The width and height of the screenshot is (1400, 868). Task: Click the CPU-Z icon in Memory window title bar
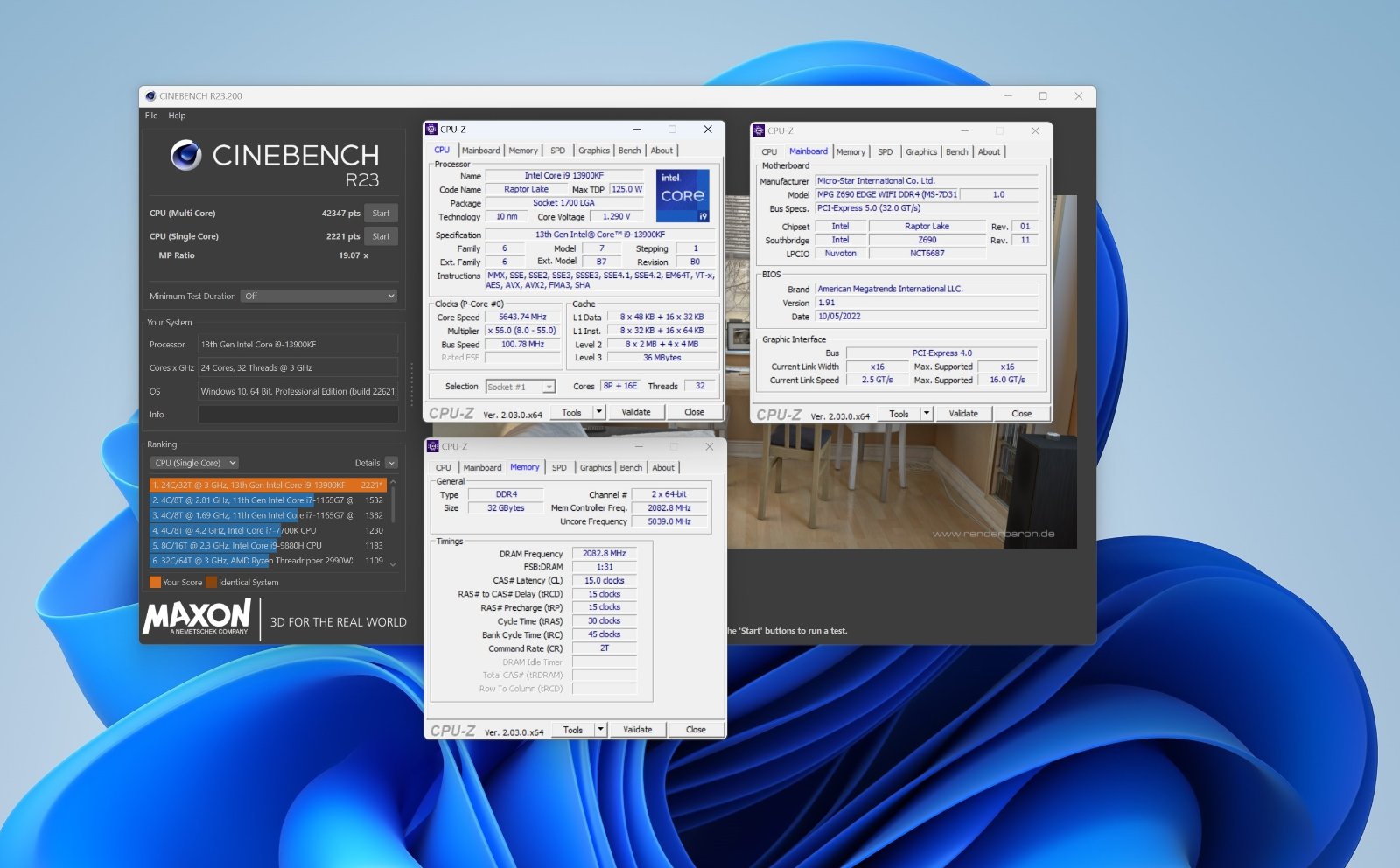click(432, 446)
